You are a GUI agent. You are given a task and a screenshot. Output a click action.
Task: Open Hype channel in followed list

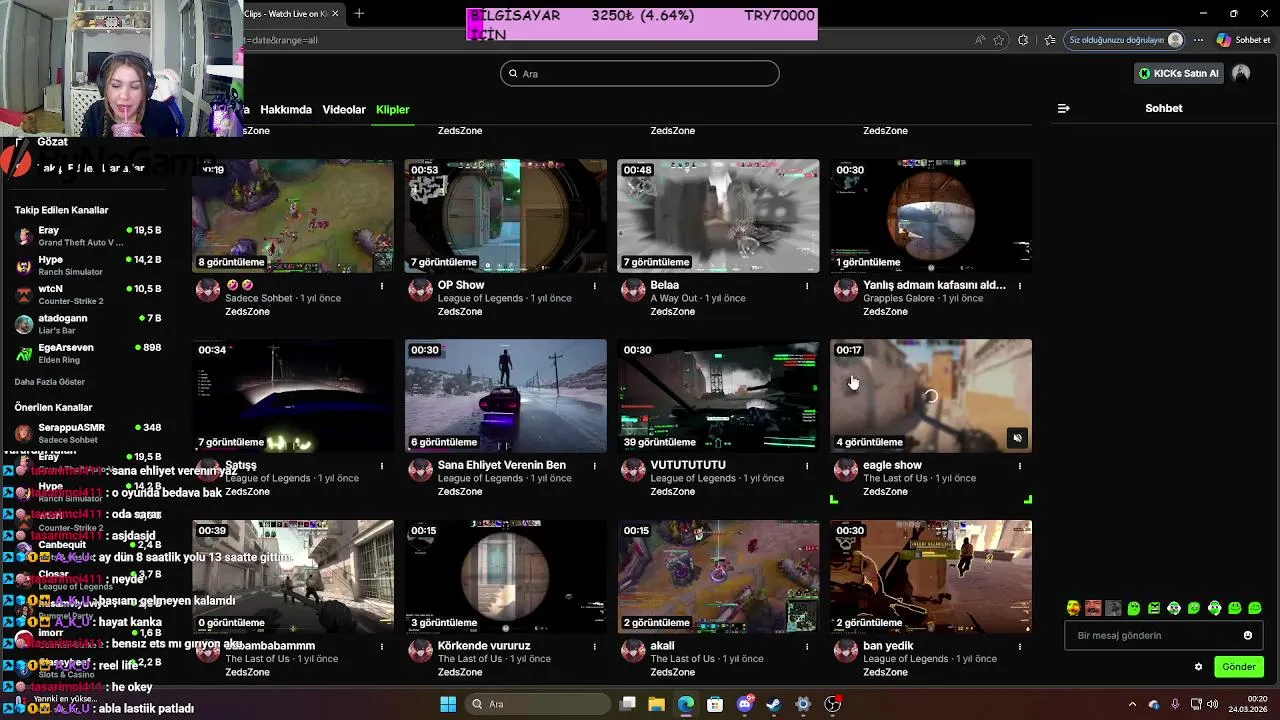[88, 265]
